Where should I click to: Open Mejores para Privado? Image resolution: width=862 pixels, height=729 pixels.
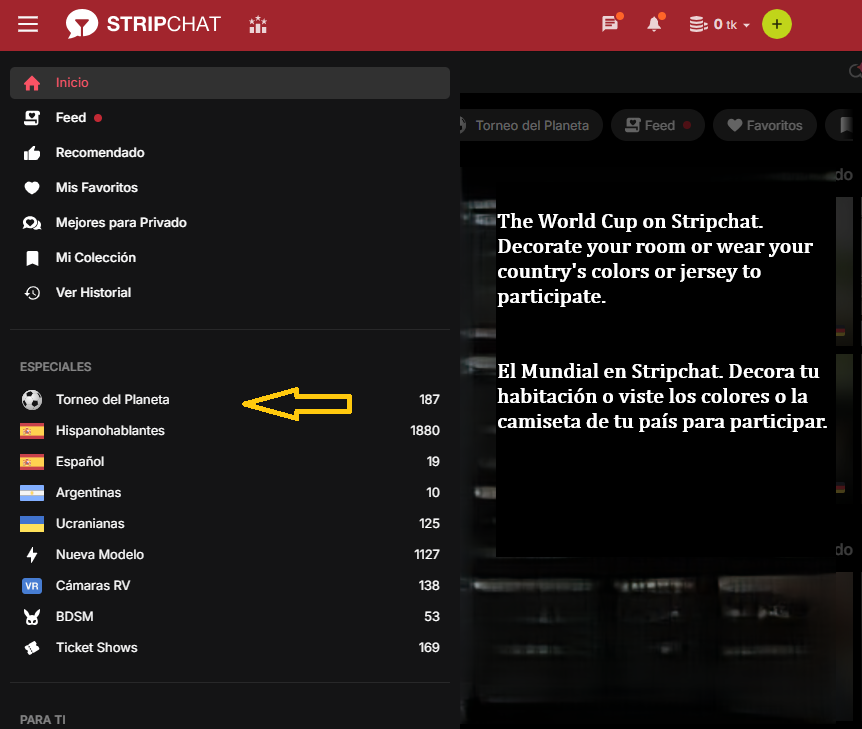click(x=230, y=223)
